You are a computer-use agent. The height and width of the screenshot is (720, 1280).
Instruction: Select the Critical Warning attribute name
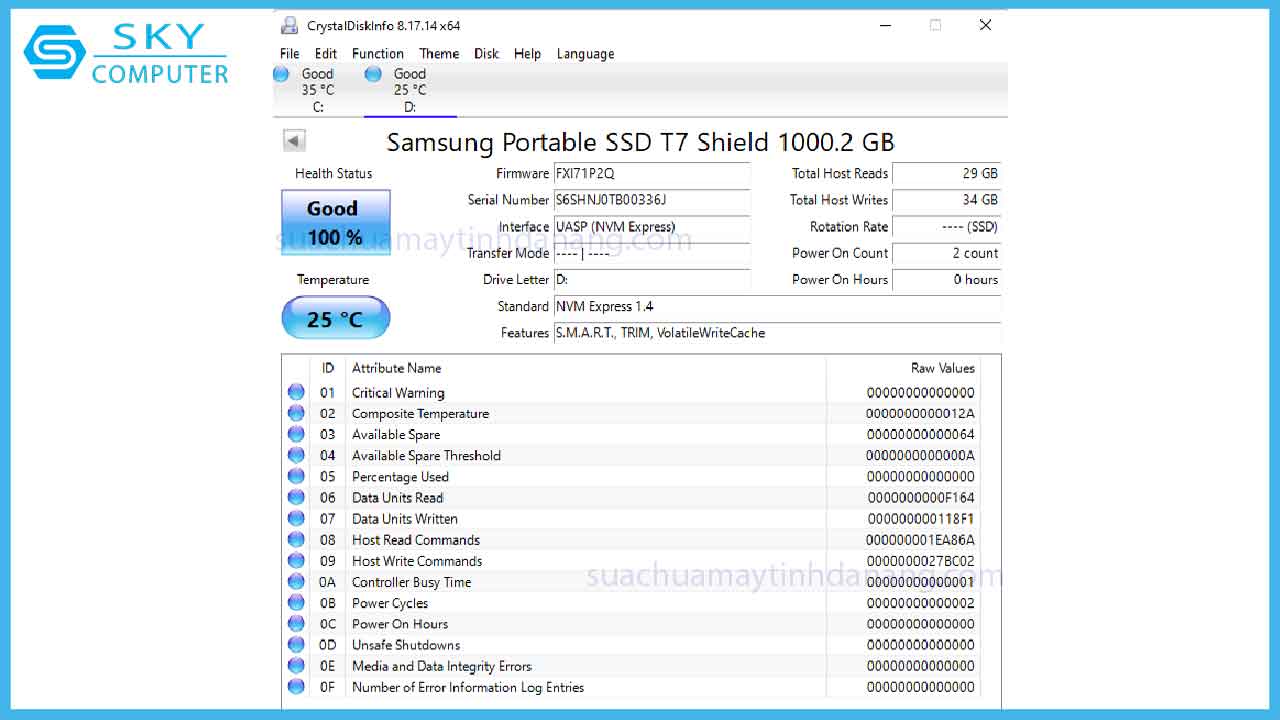(x=398, y=393)
